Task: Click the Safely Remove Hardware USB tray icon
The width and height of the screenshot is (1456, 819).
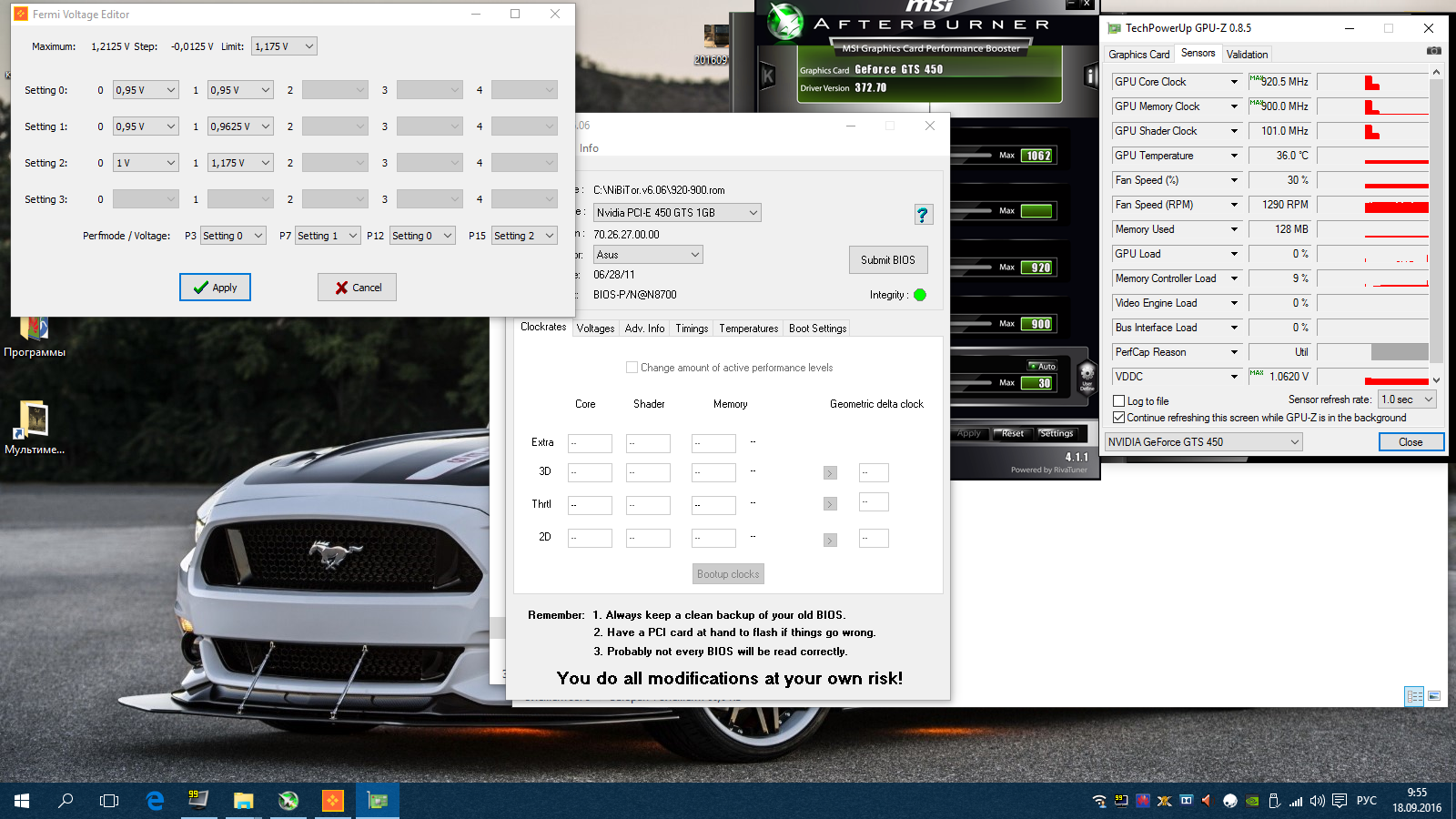Action: tap(1274, 801)
